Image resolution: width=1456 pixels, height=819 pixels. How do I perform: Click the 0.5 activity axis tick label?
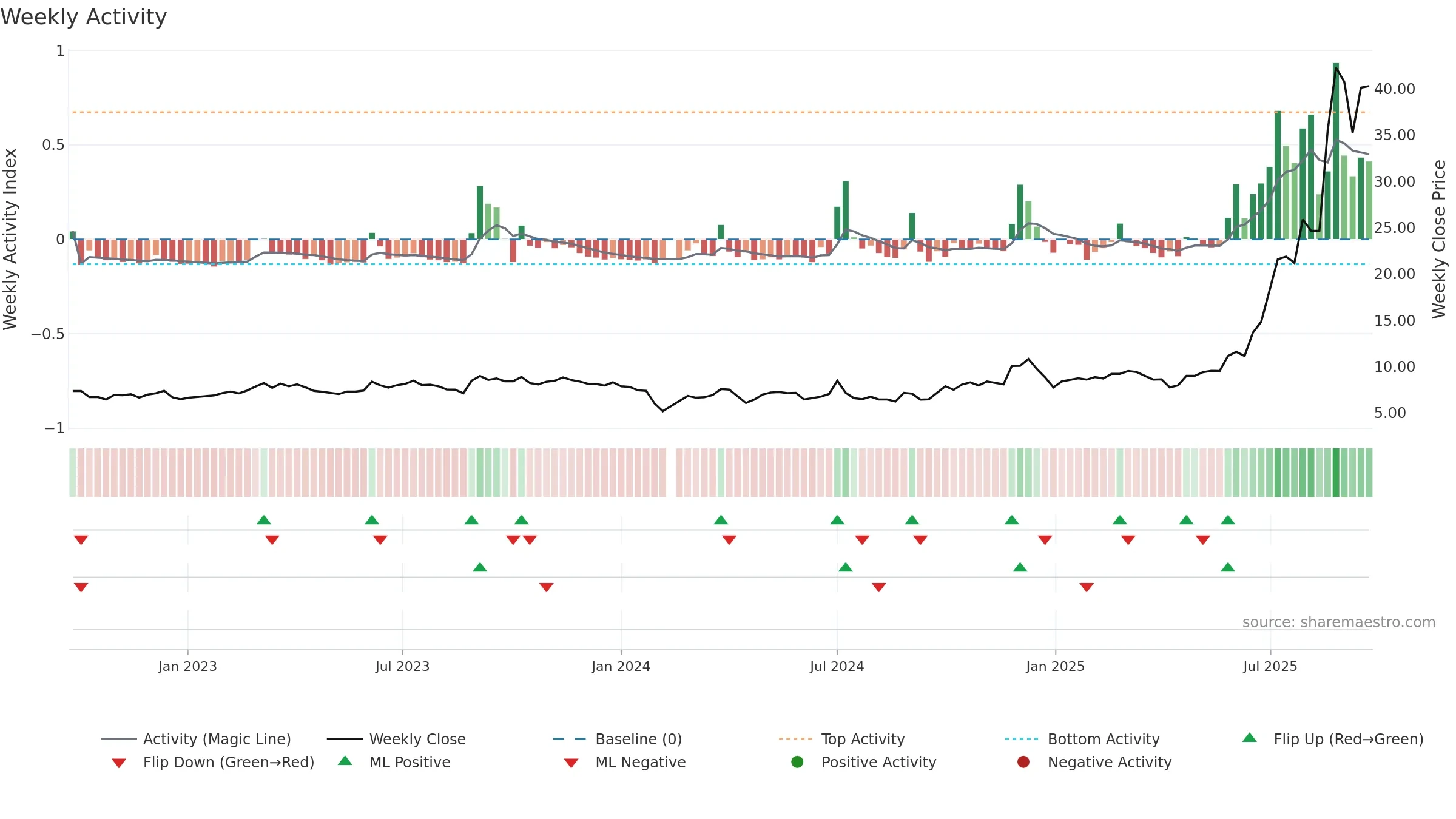pos(53,145)
